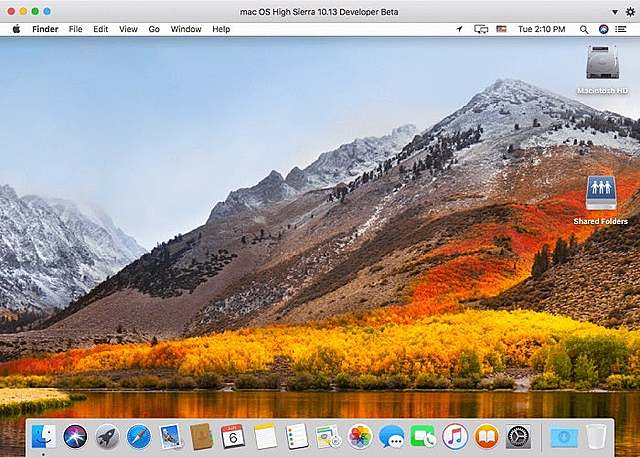The width and height of the screenshot is (640, 457).
Task: Open Mail stamp icon in Dock
Action: (170, 437)
